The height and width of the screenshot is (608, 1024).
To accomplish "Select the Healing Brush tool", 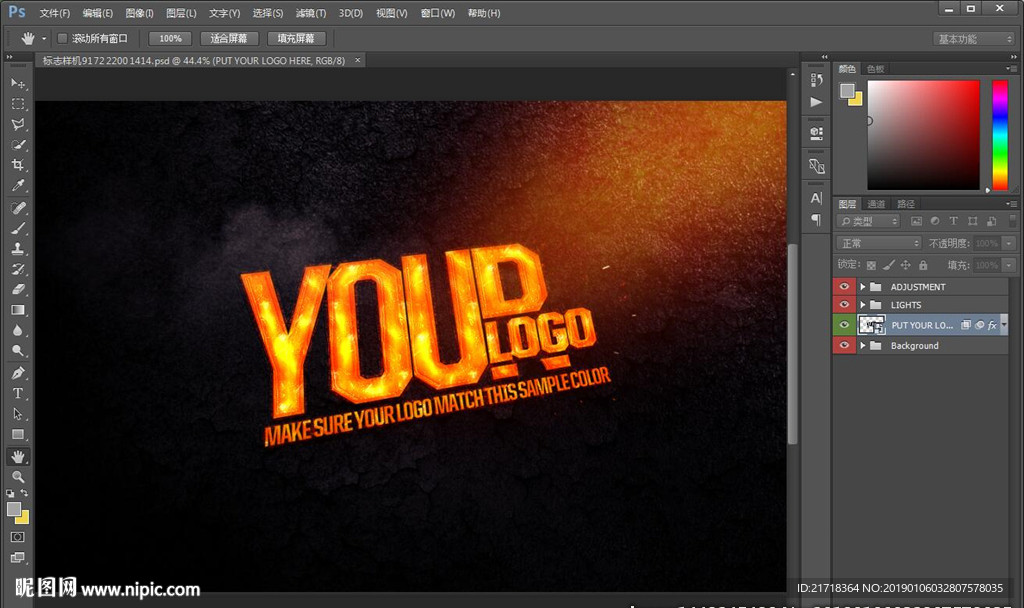I will 18,208.
